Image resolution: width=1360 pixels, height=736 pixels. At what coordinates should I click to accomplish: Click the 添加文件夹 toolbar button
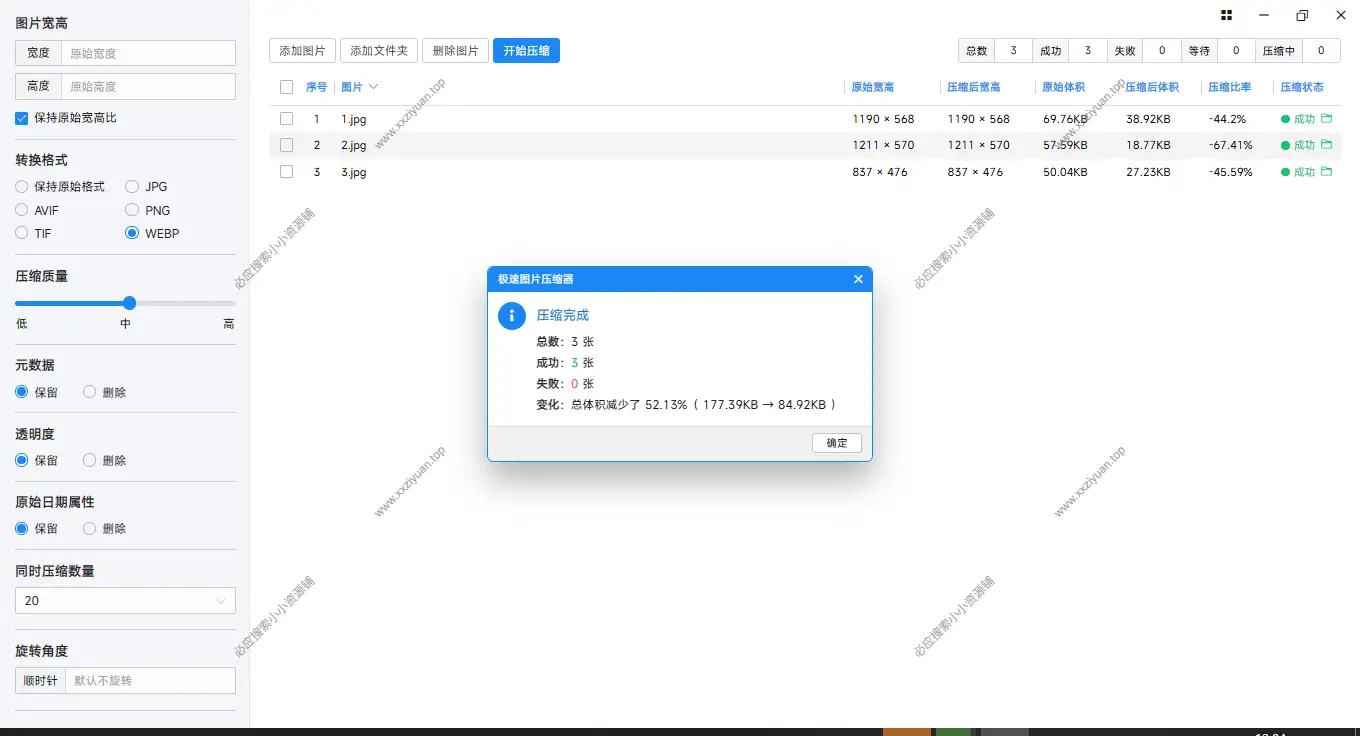pos(378,50)
